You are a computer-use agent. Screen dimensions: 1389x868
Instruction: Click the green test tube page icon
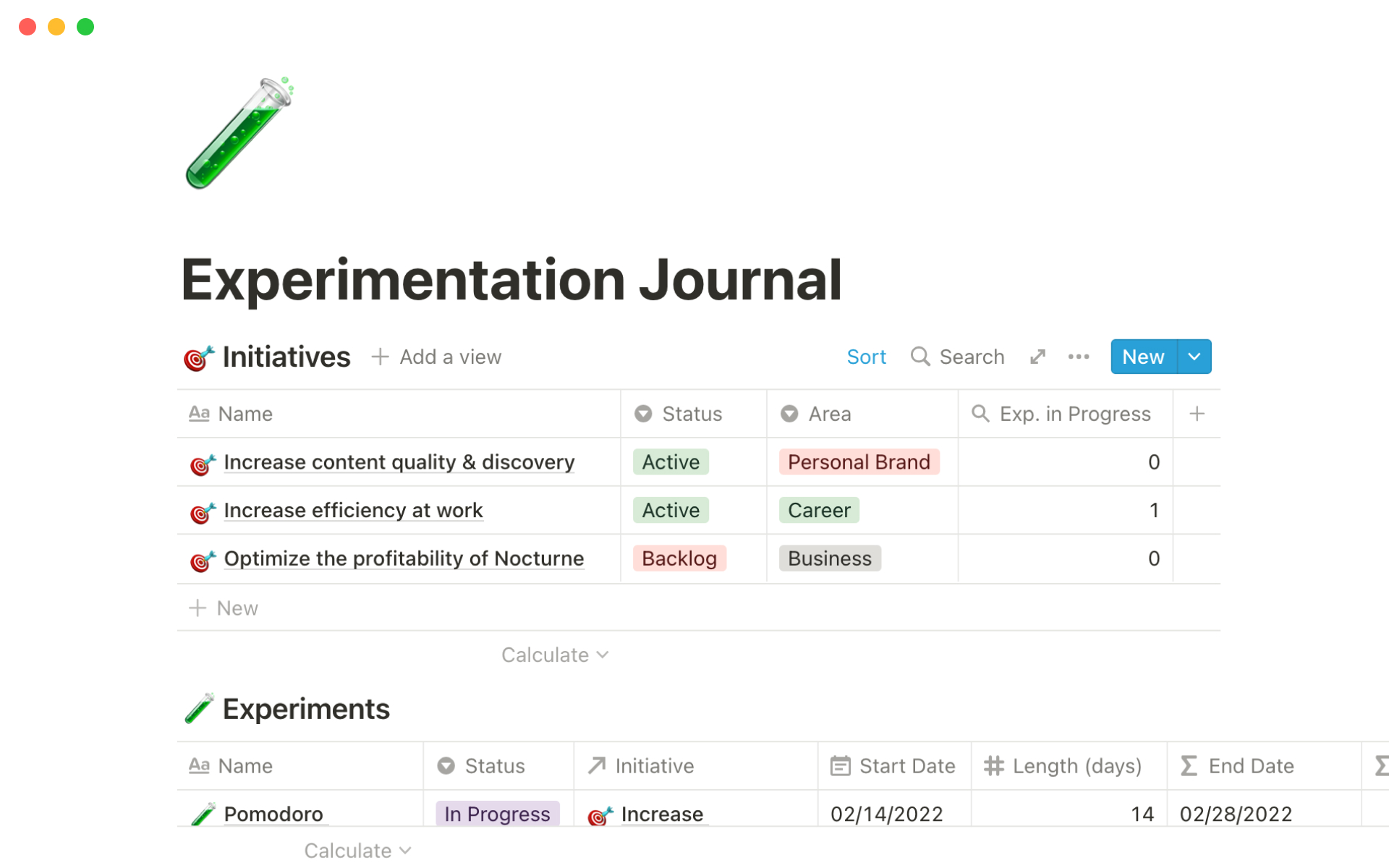239,133
